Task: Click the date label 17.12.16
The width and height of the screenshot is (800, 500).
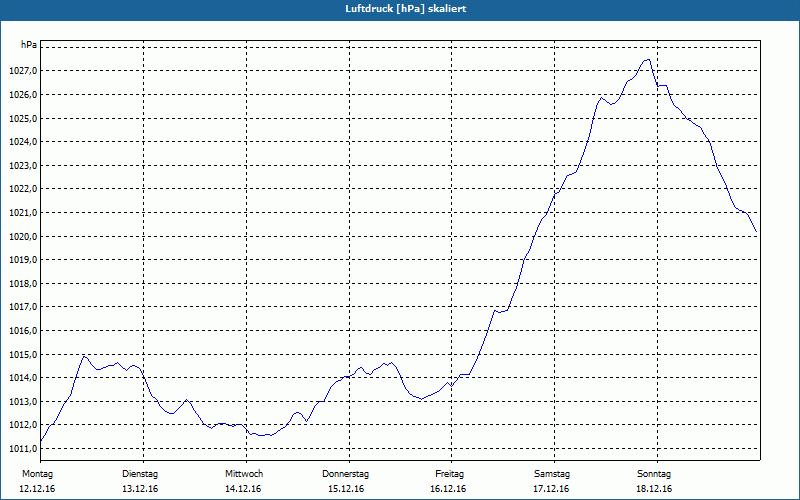Action: (551, 489)
